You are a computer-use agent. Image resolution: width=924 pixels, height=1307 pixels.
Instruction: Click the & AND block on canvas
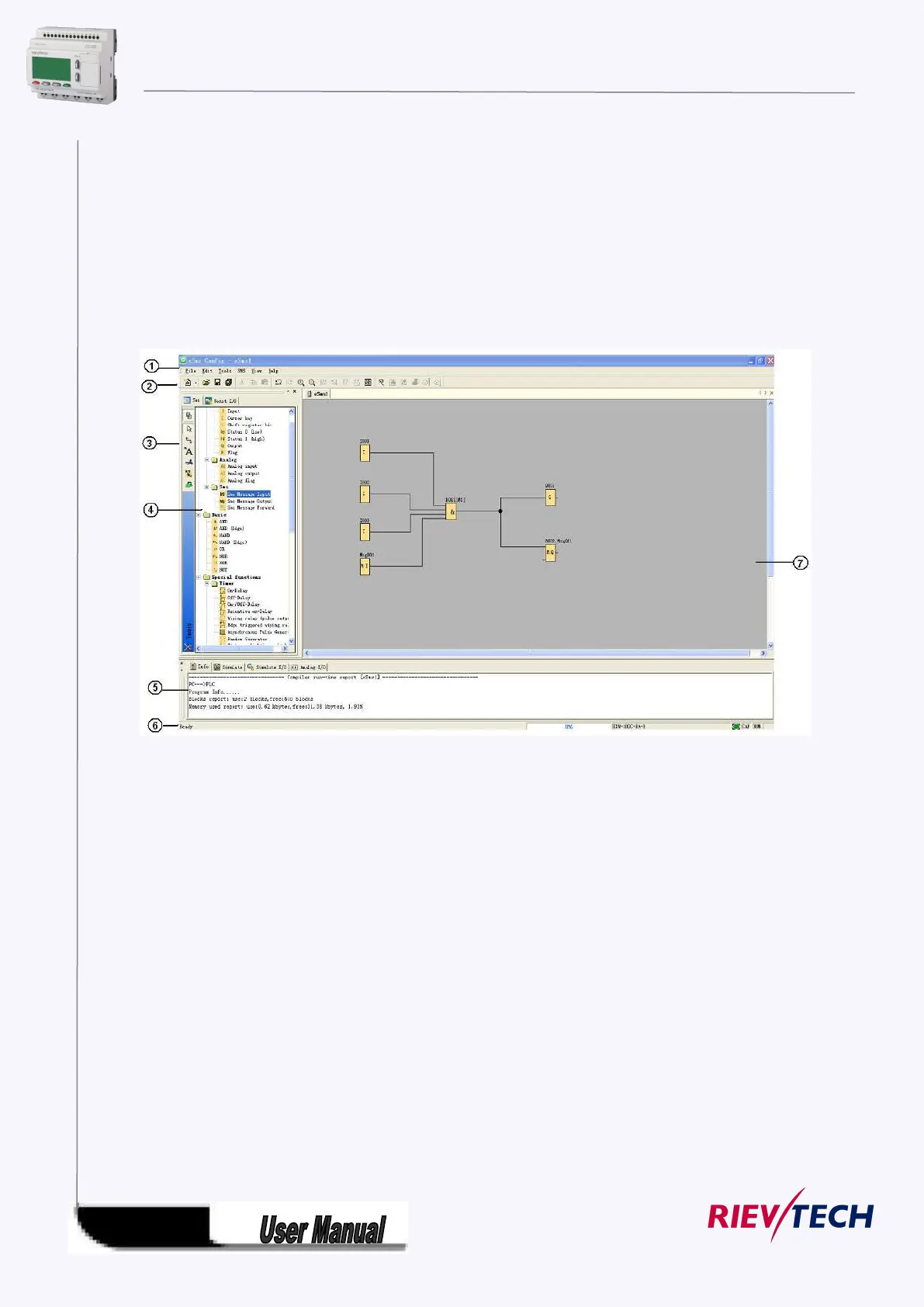[x=452, y=511]
